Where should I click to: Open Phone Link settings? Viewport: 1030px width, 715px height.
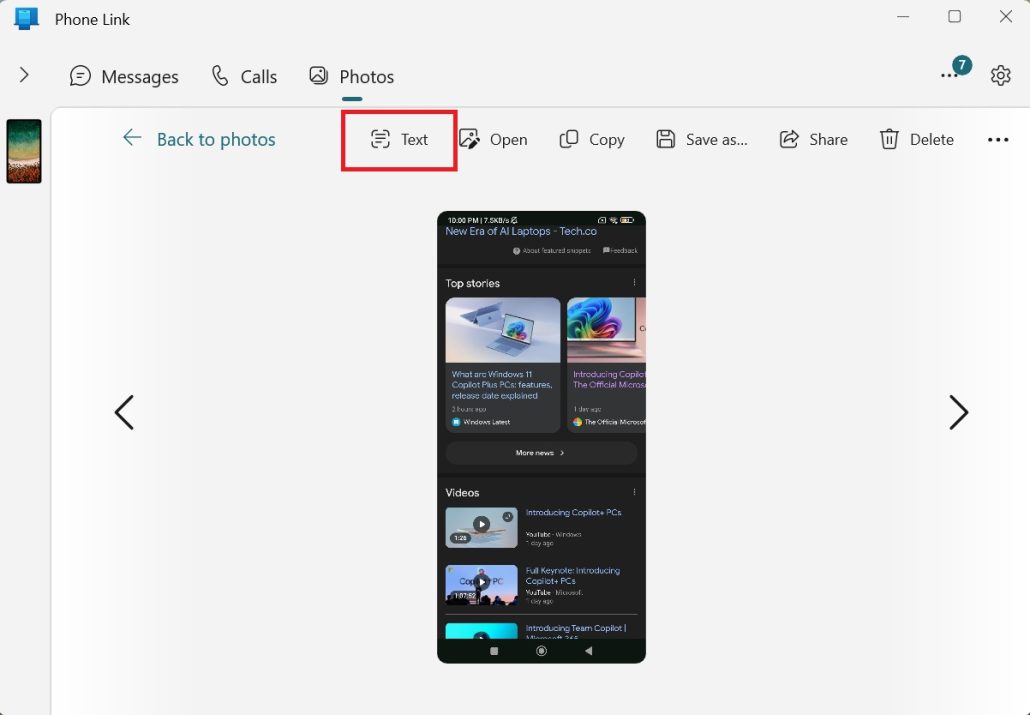[1001, 75]
